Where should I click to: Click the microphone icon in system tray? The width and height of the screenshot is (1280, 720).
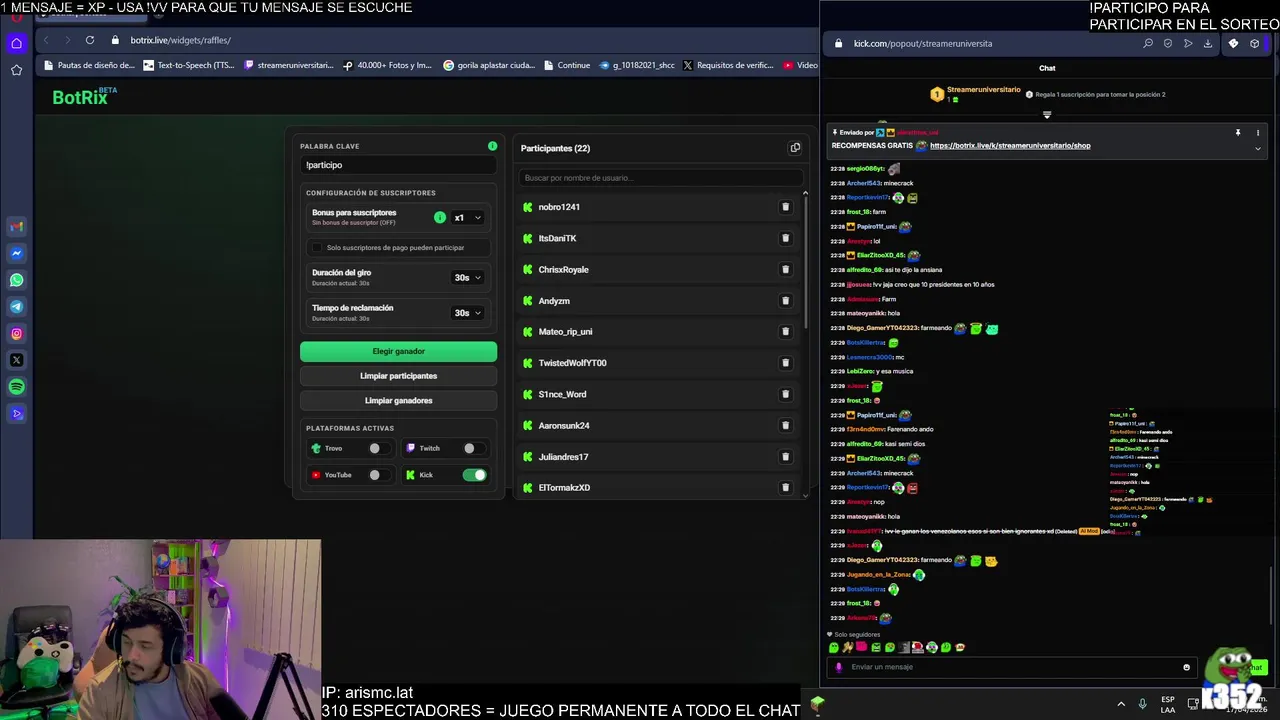click(1142, 704)
